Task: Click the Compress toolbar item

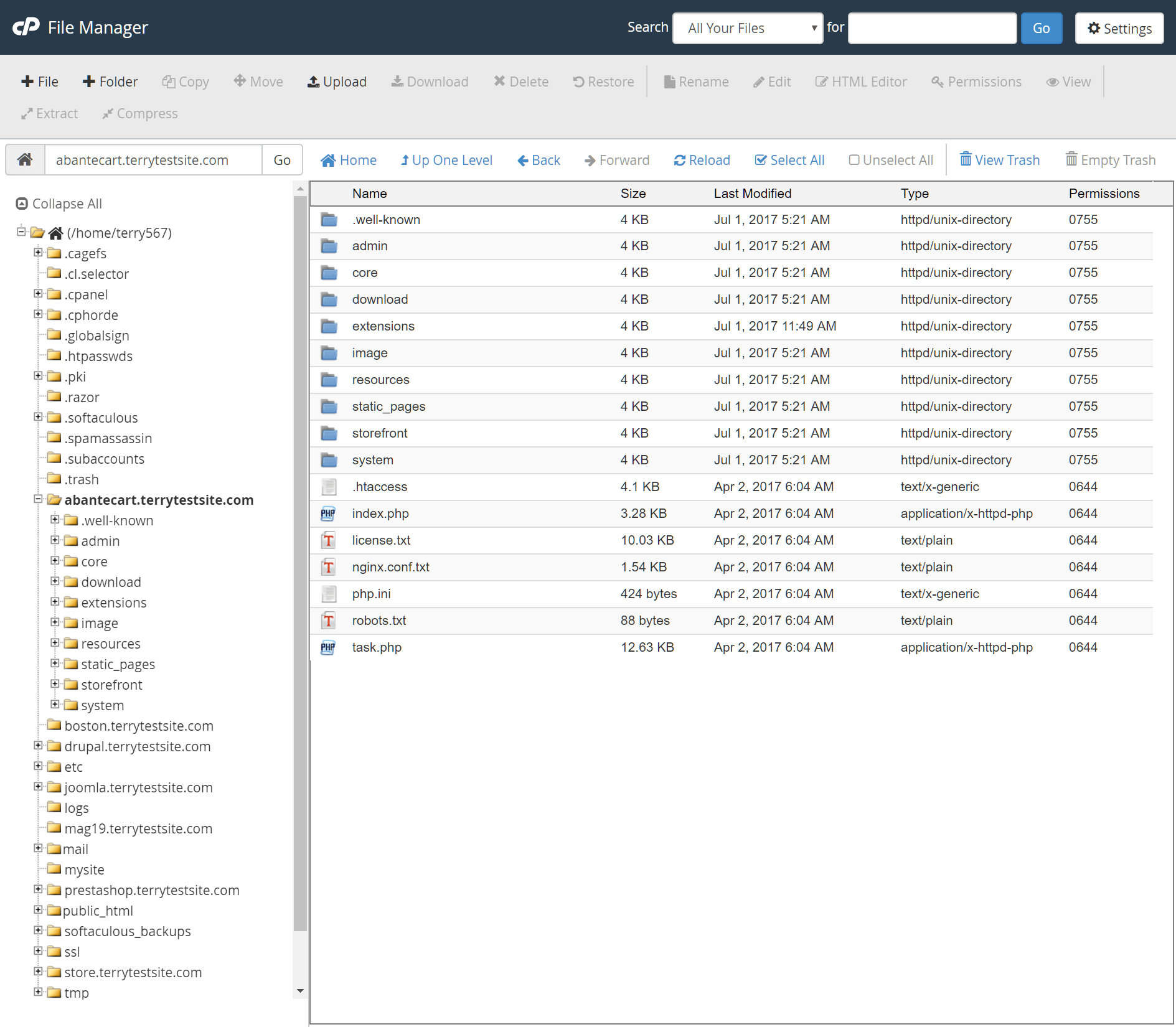Action: click(x=140, y=113)
